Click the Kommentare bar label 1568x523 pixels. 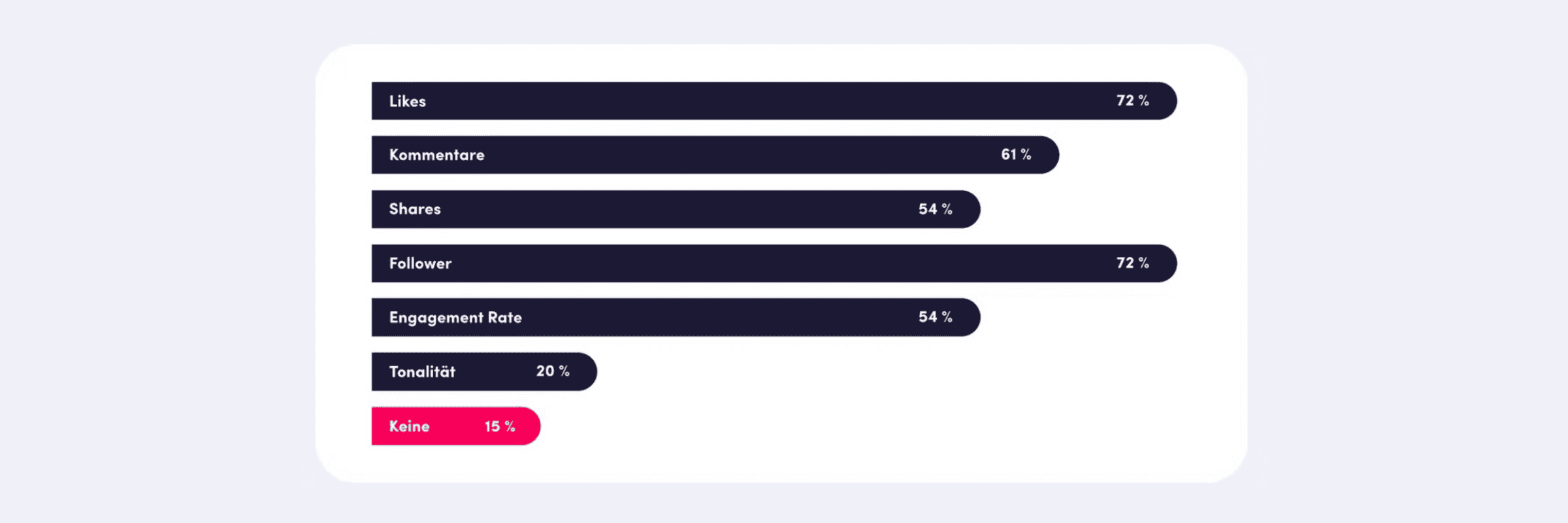click(x=436, y=155)
